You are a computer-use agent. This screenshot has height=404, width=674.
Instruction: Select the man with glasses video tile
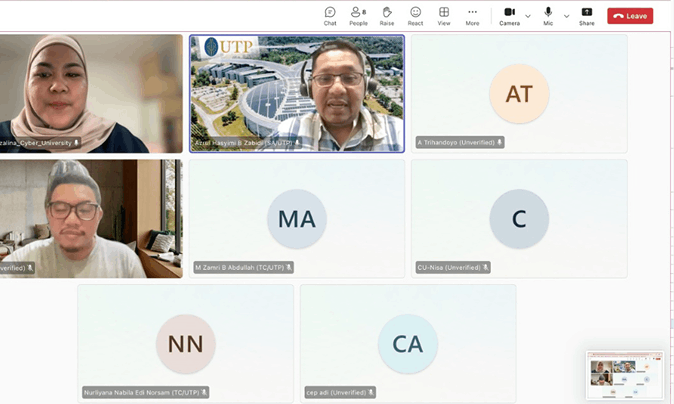coord(91,219)
